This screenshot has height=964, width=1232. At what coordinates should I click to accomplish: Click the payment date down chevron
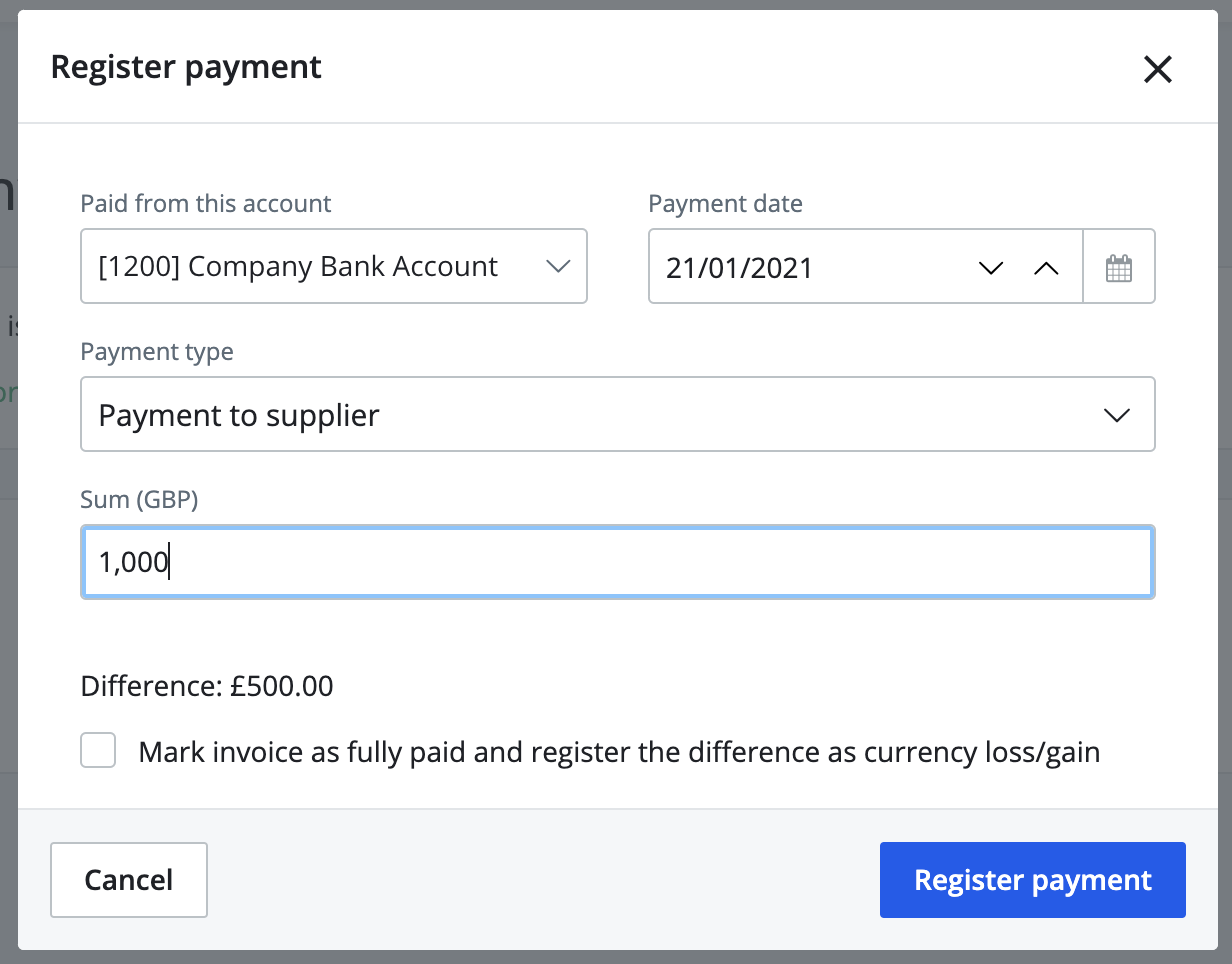(991, 268)
